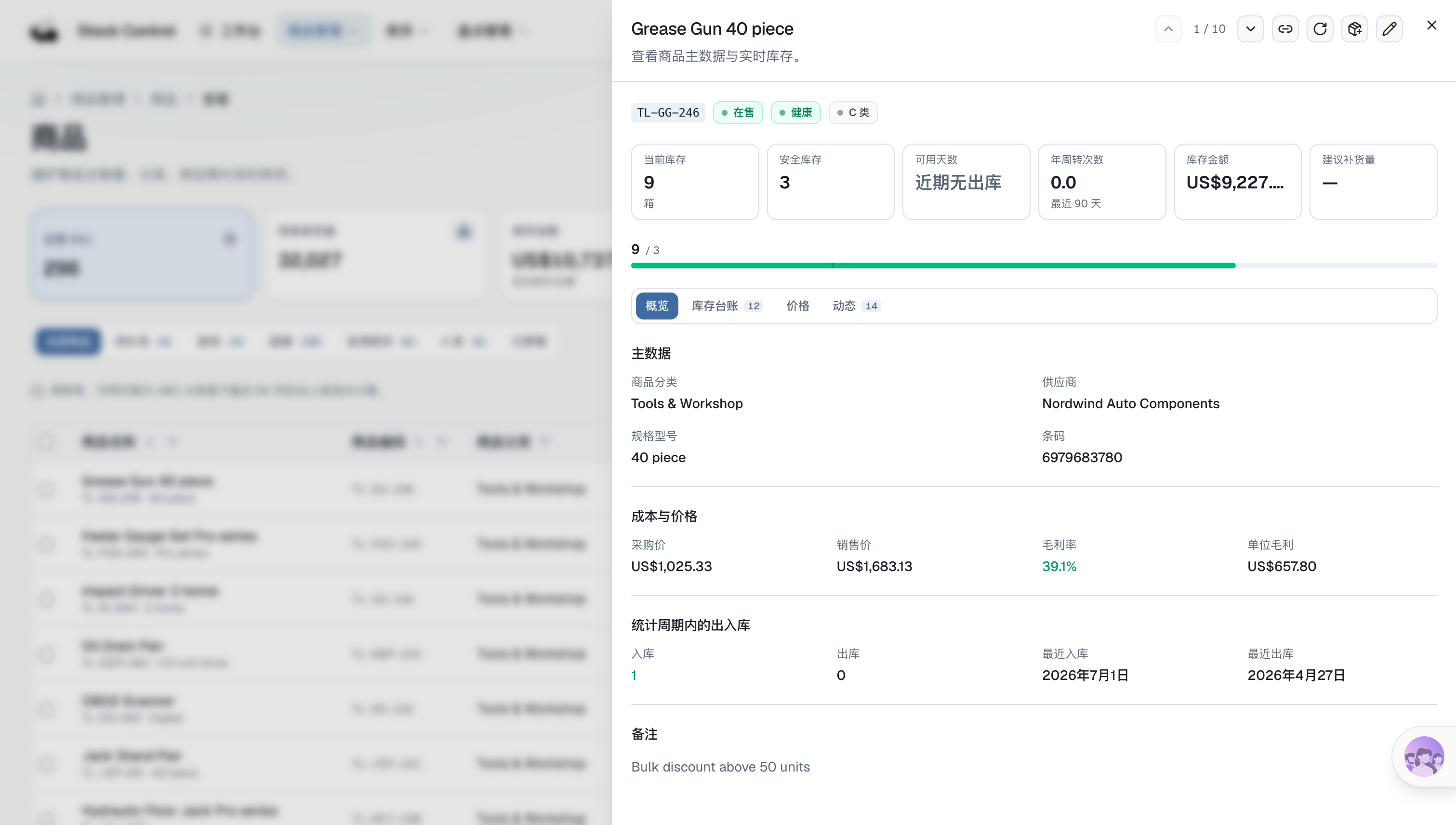Click the 14 count badge on 动态
The height and width of the screenshot is (825, 1456).
(x=871, y=306)
